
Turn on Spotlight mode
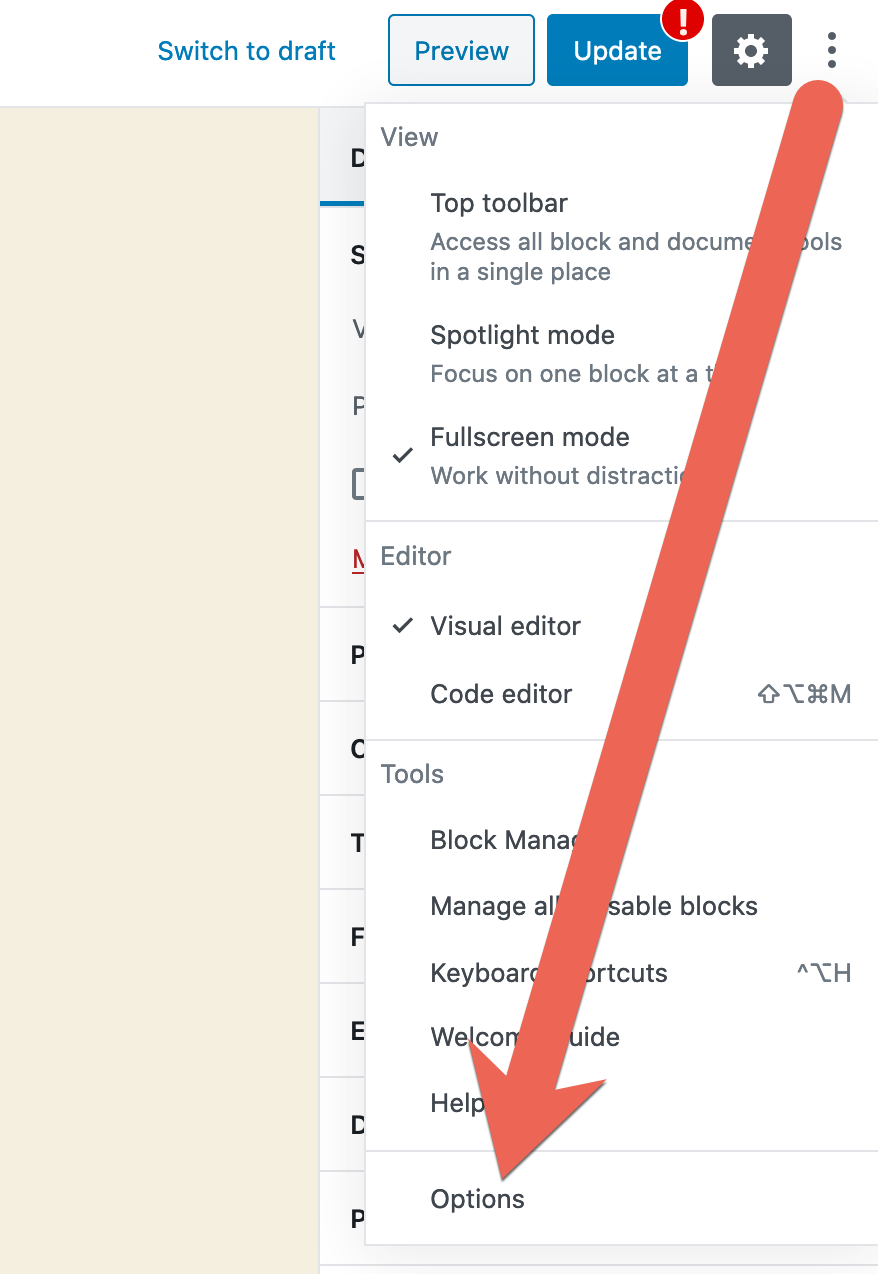point(522,335)
